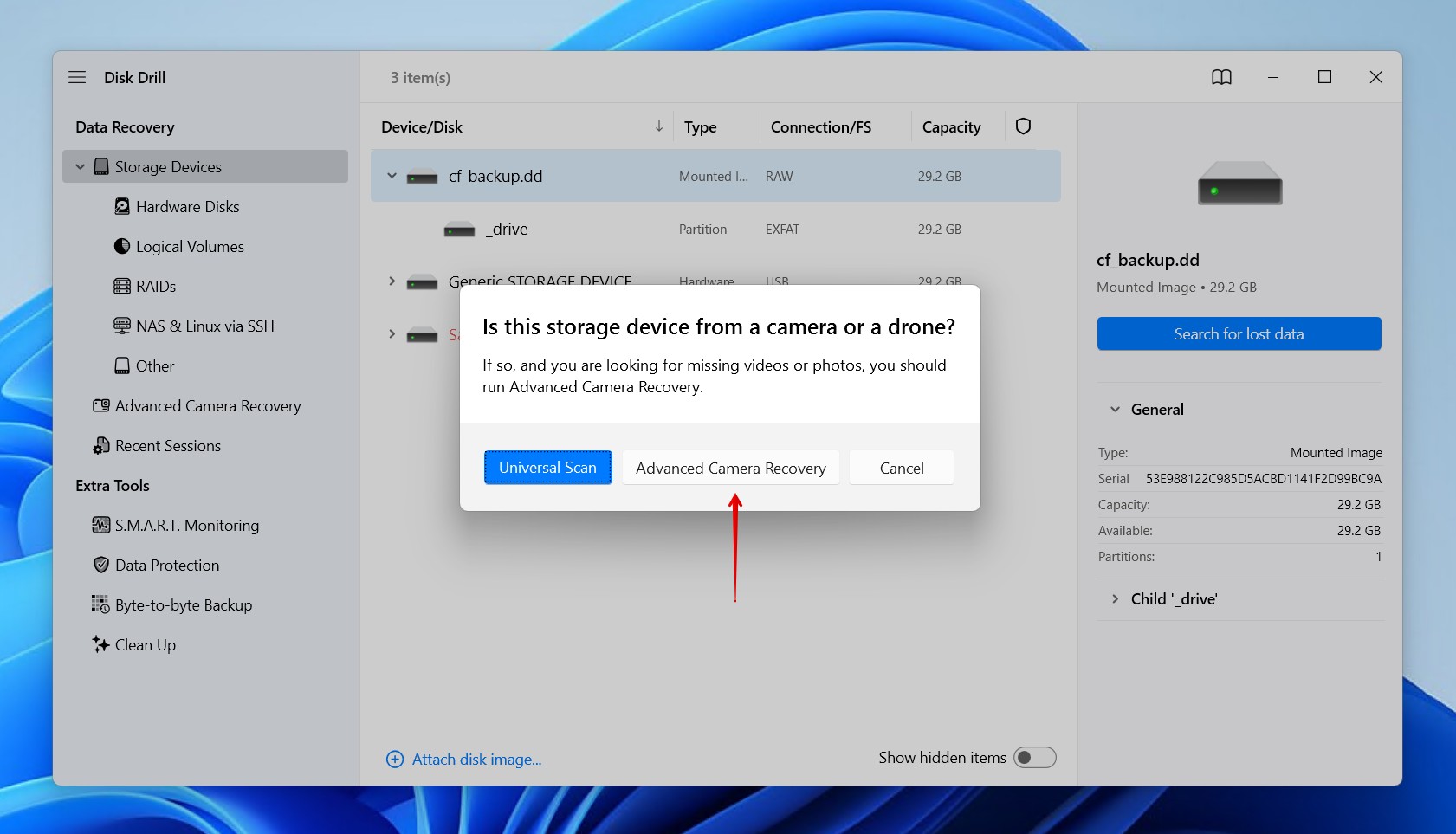1456x834 pixels.
Task: Open the Hardware Disks section
Action: [187, 206]
